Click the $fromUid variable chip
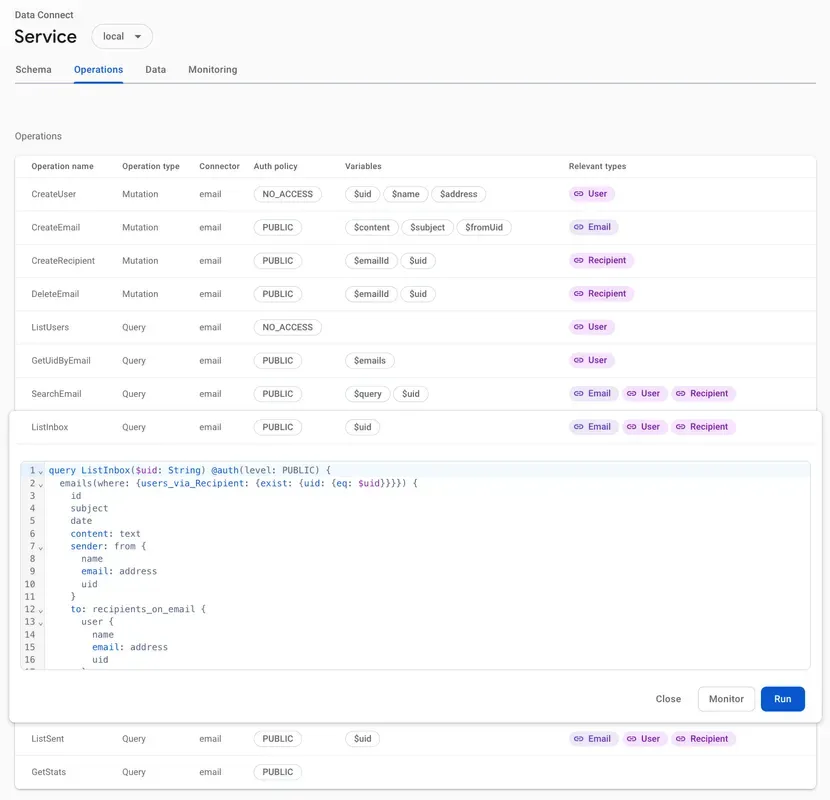 pyautogui.click(x=484, y=228)
